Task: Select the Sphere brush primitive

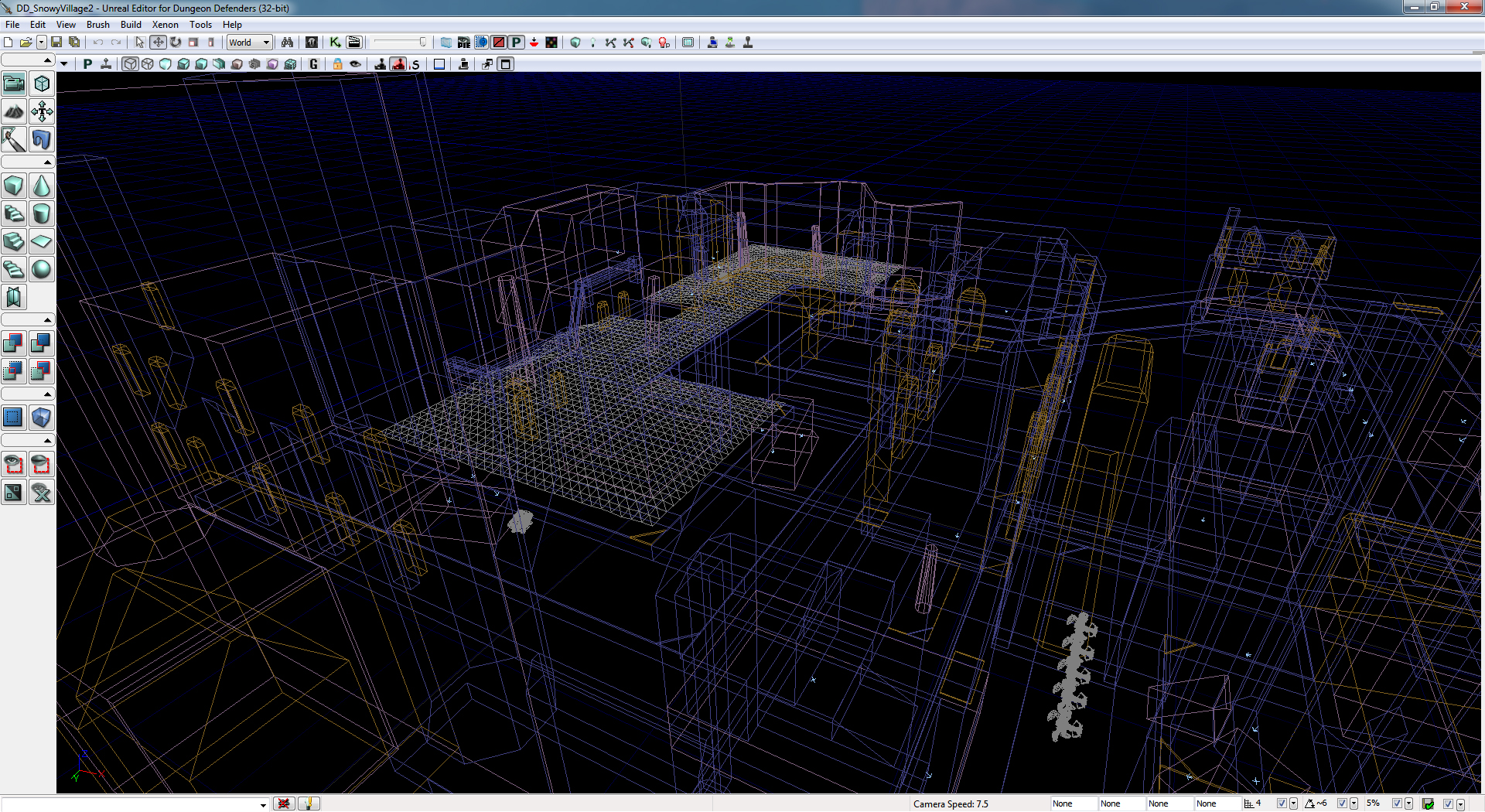Action: [41, 269]
